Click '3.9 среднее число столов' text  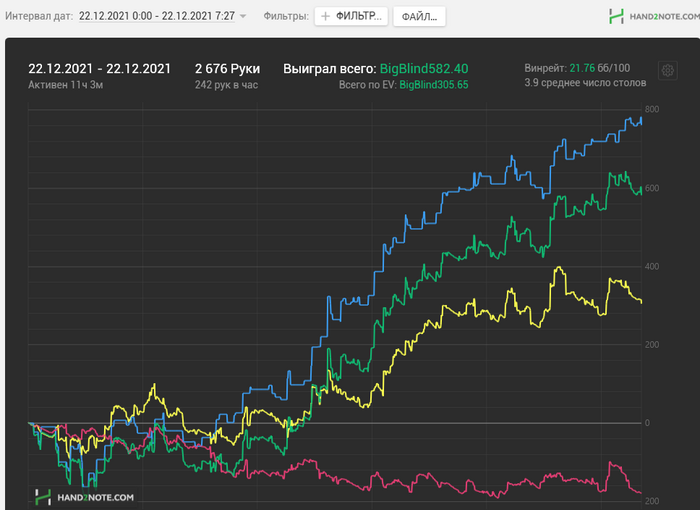(585, 83)
